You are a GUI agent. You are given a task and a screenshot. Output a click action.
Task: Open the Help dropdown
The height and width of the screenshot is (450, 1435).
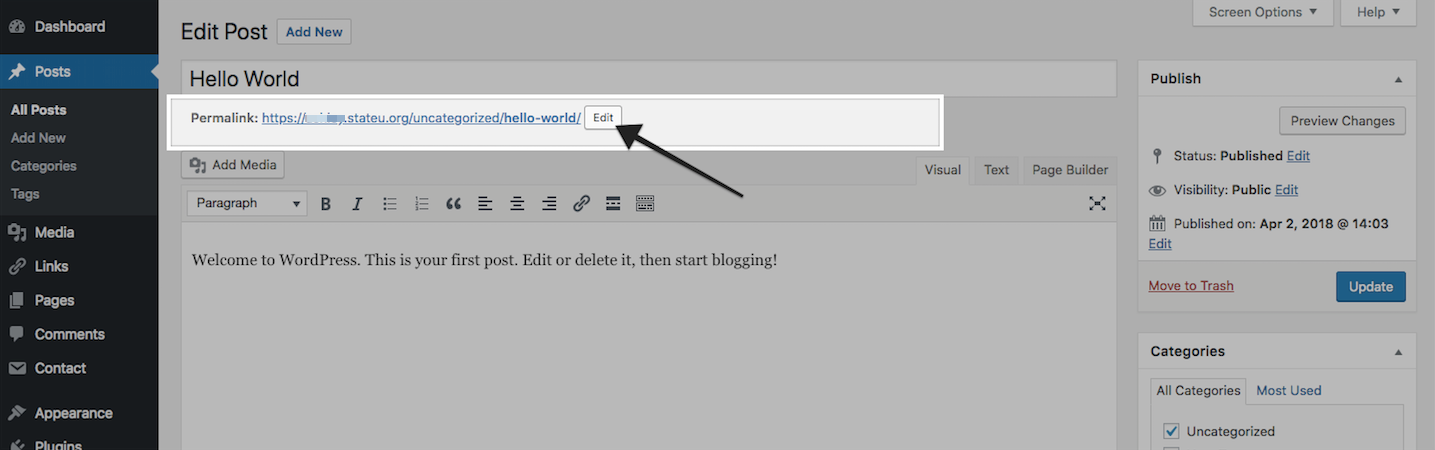[1378, 12]
